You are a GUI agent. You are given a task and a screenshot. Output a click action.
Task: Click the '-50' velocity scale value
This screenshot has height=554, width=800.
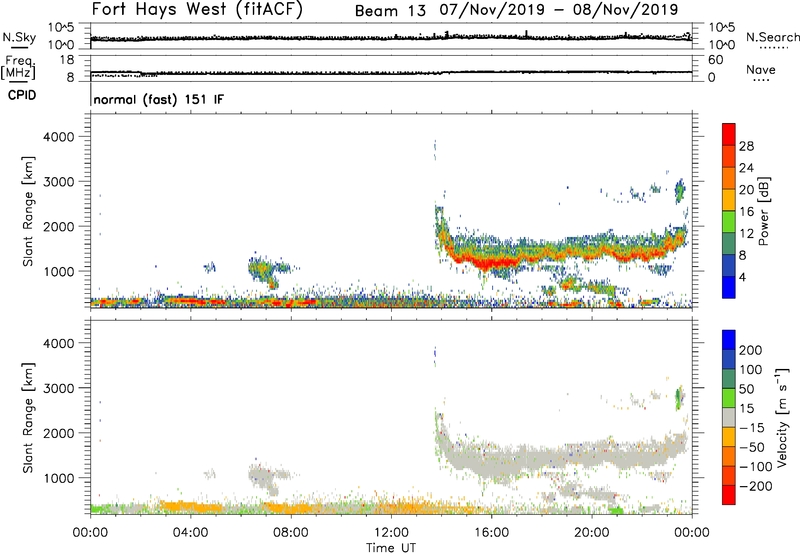752,447
